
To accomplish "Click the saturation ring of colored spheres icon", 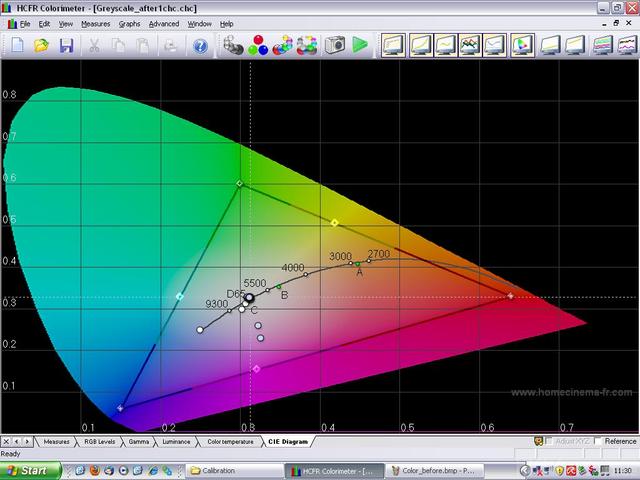I will click(x=307, y=45).
